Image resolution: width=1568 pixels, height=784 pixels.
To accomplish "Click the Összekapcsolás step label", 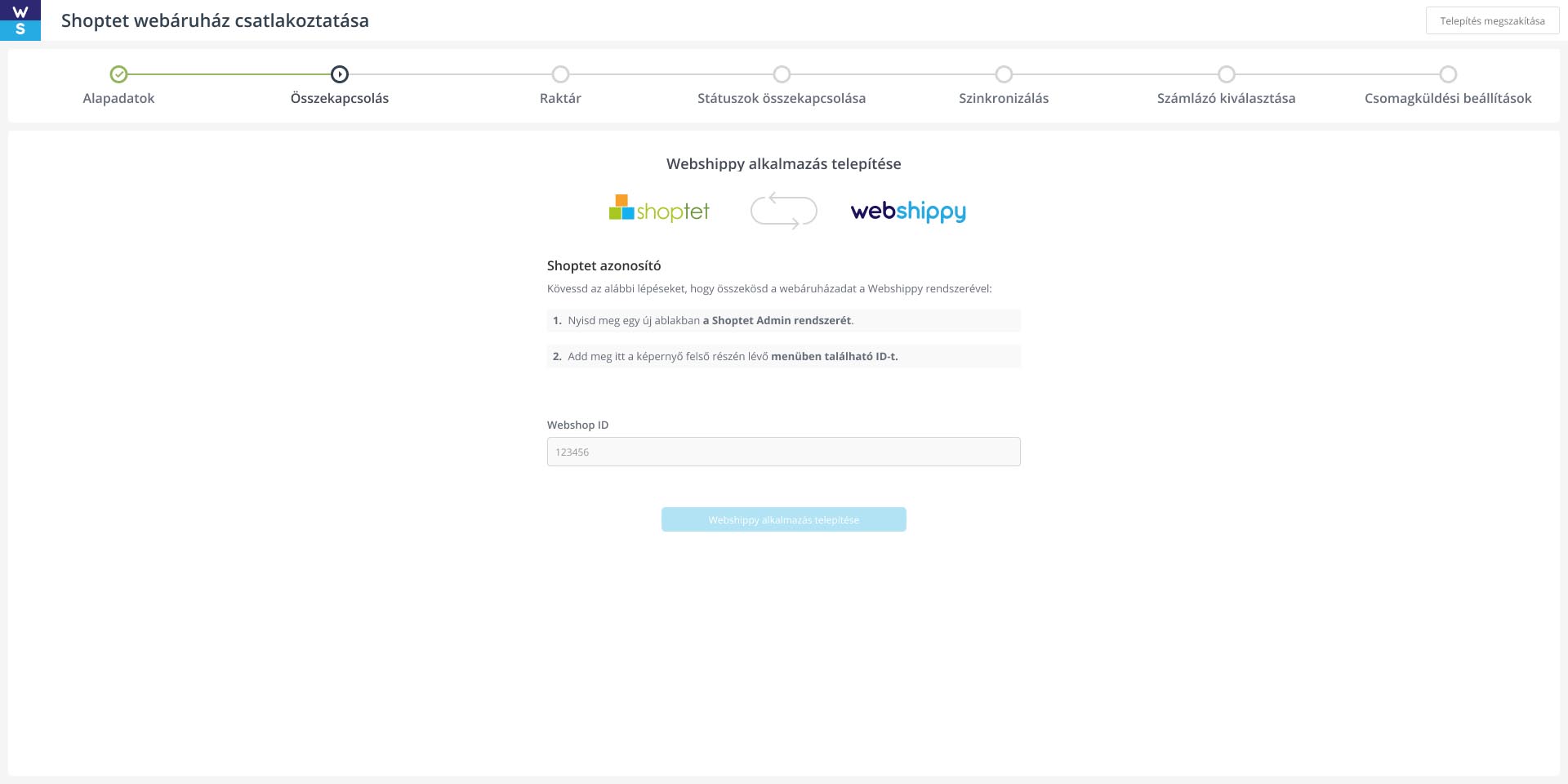I will coord(340,98).
